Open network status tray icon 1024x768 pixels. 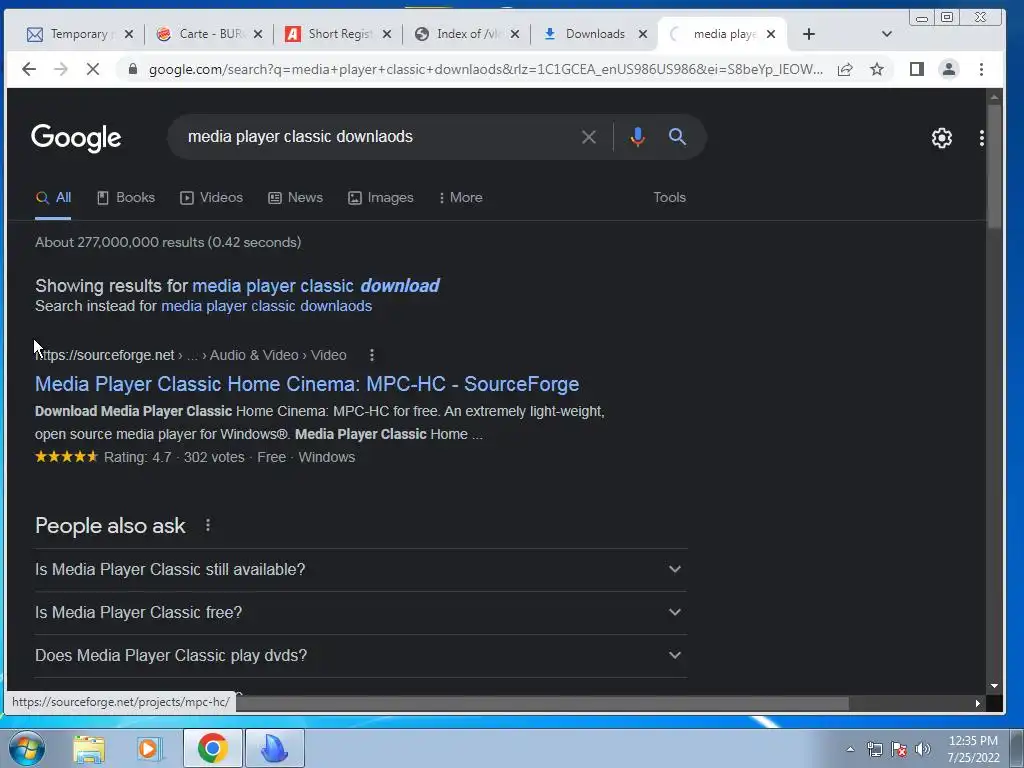[874, 749]
